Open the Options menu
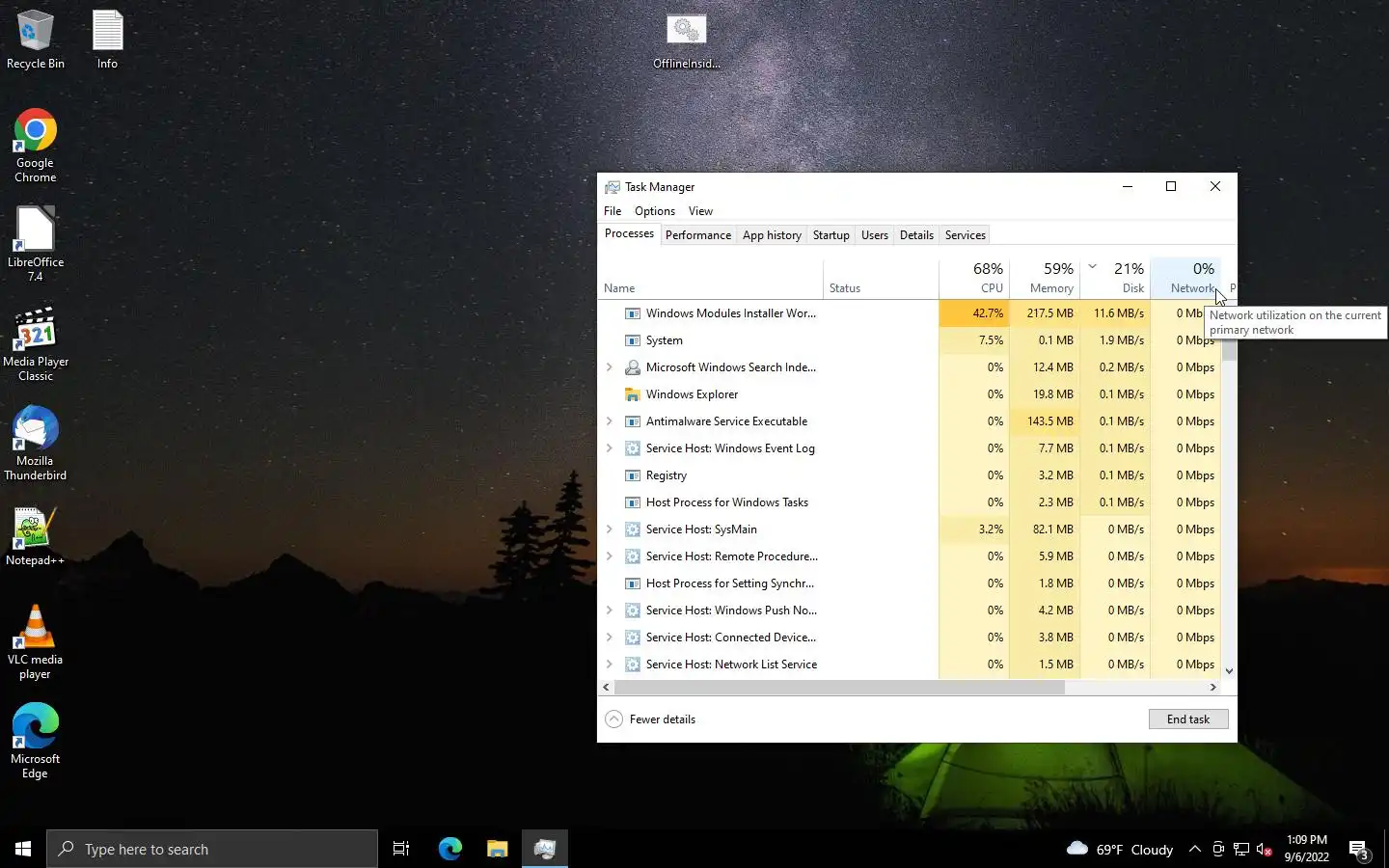The height and width of the screenshot is (868, 1389). (x=655, y=211)
